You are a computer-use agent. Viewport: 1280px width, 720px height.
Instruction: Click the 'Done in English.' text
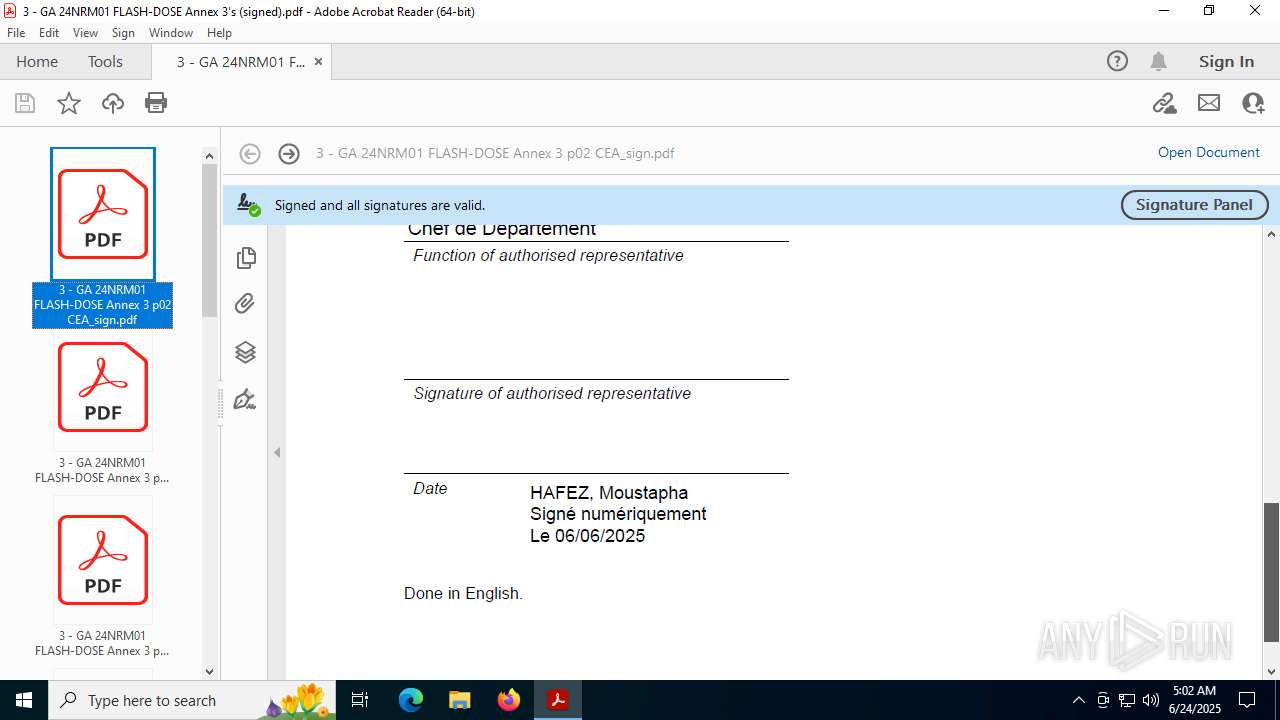point(463,593)
